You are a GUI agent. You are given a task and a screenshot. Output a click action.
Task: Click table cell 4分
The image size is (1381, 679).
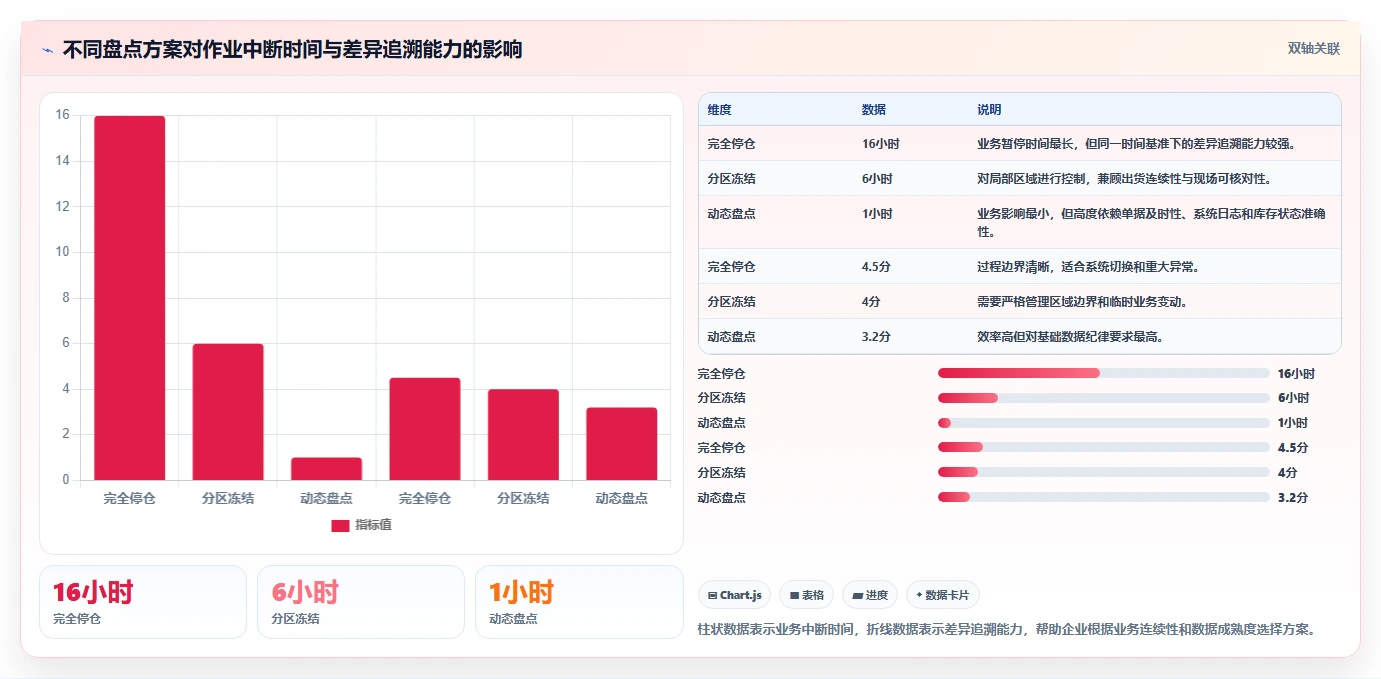(872, 302)
